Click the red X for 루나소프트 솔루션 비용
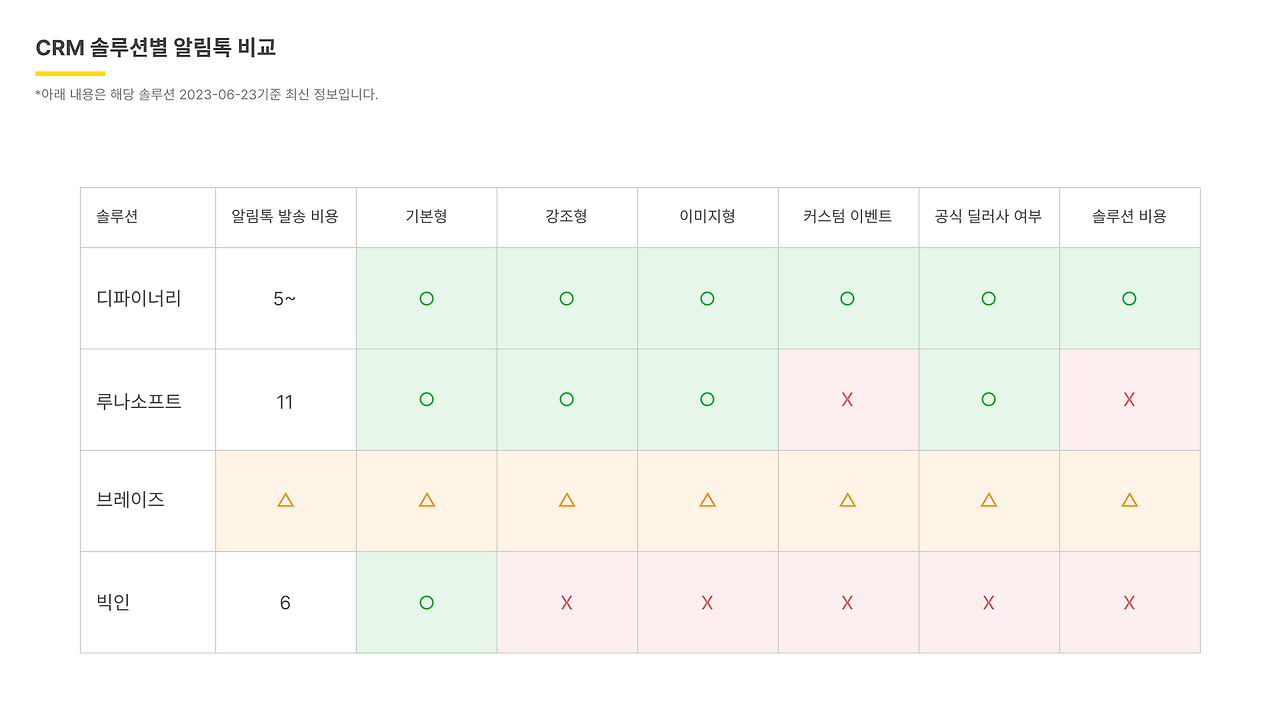 pyautogui.click(x=1129, y=400)
